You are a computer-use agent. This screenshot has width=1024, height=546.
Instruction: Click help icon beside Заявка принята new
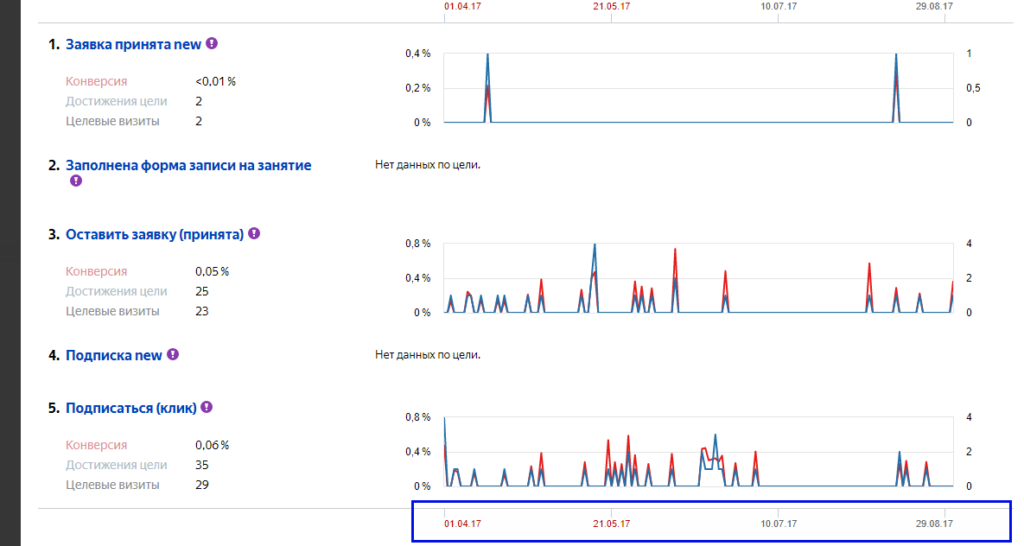pos(212,44)
